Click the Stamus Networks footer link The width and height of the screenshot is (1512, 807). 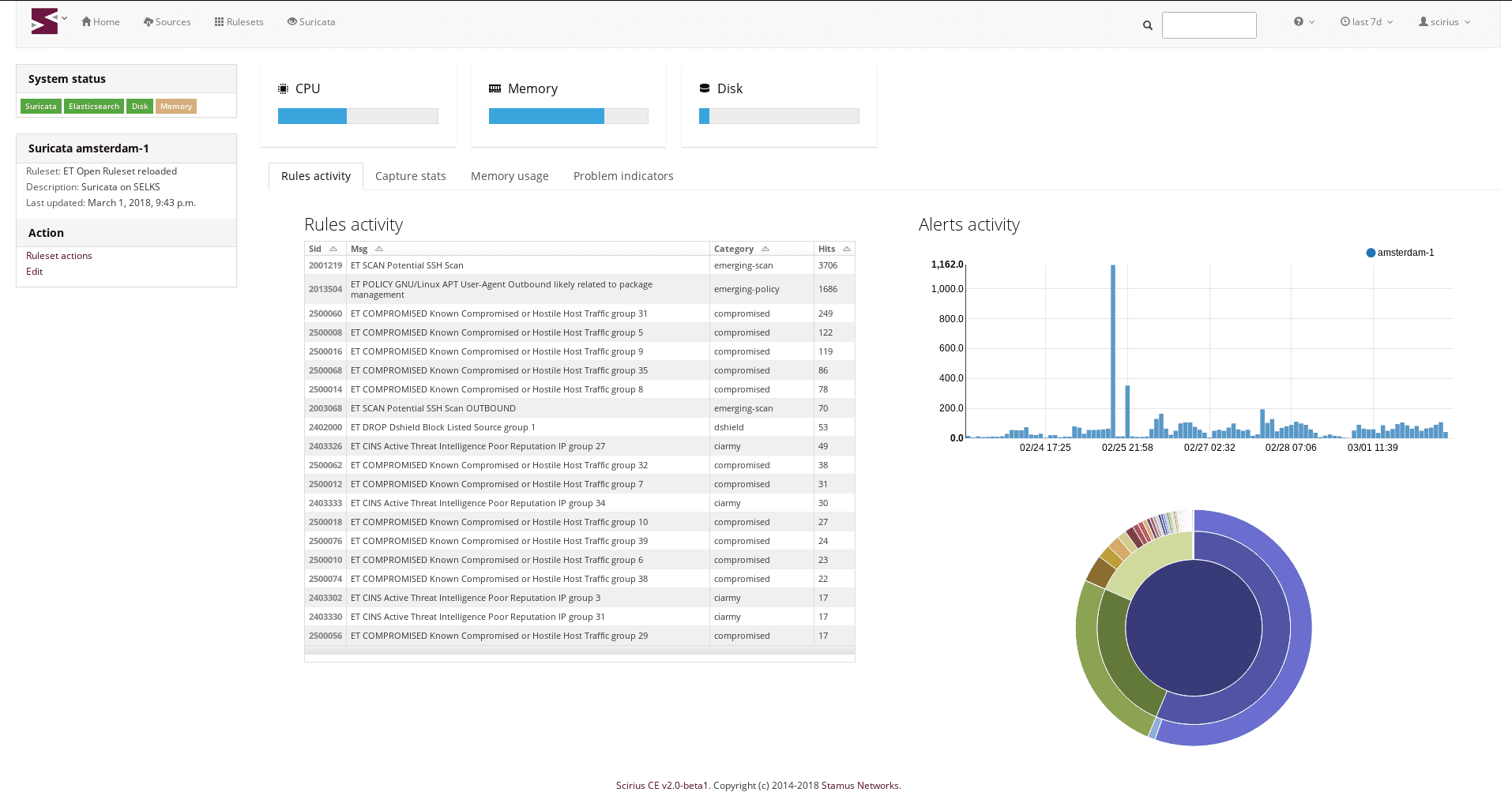coord(860,786)
